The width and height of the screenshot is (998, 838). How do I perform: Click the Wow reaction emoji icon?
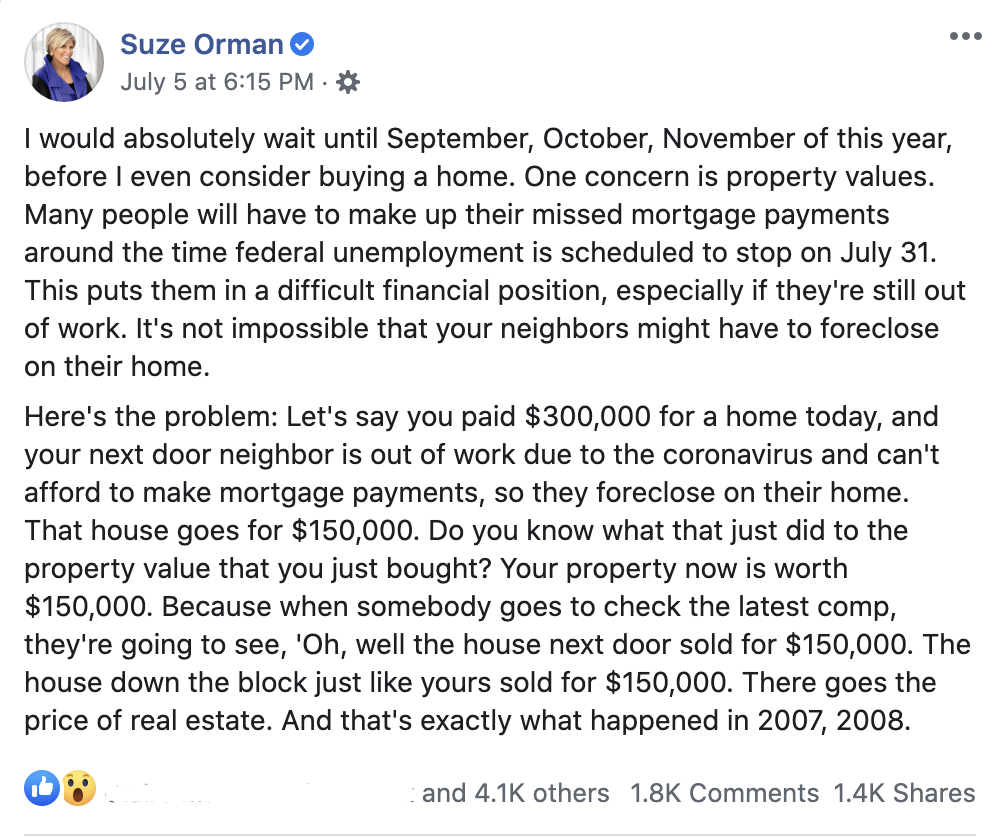(x=78, y=790)
